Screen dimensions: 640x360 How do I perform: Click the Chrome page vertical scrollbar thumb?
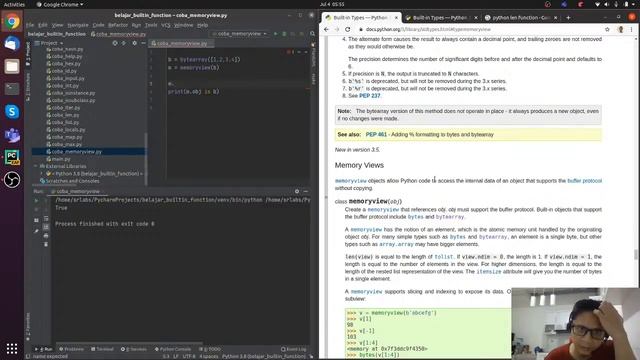pyautogui.click(x=636, y=254)
